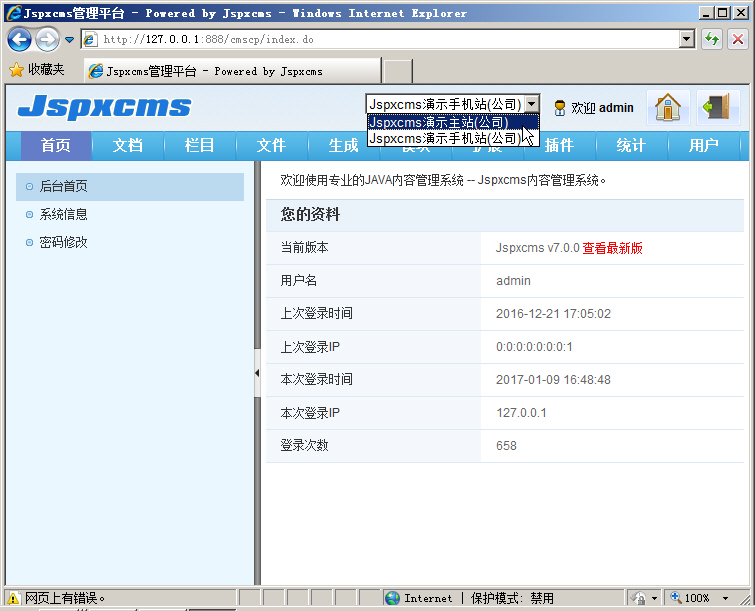Open the 用户 navigation tab
This screenshot has width=755, height=611.
tap(703, 145)
